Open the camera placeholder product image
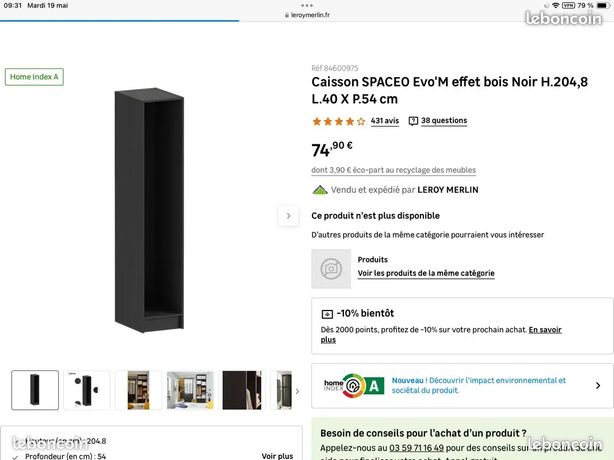The width and height of the screenshot is (614, 460). (x=331, y=269)
